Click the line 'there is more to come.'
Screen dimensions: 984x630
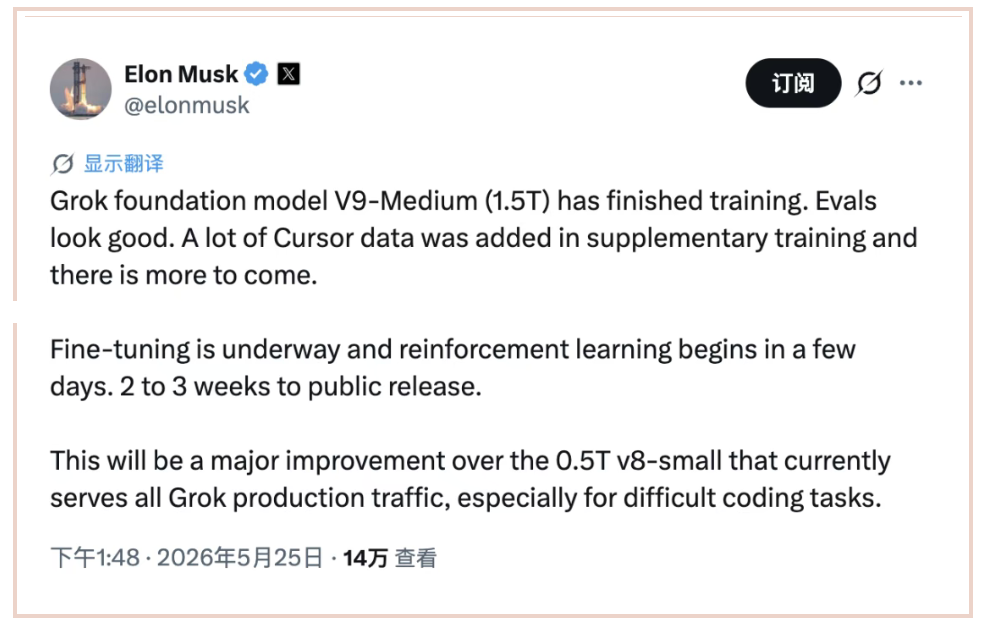coord(184,275)
